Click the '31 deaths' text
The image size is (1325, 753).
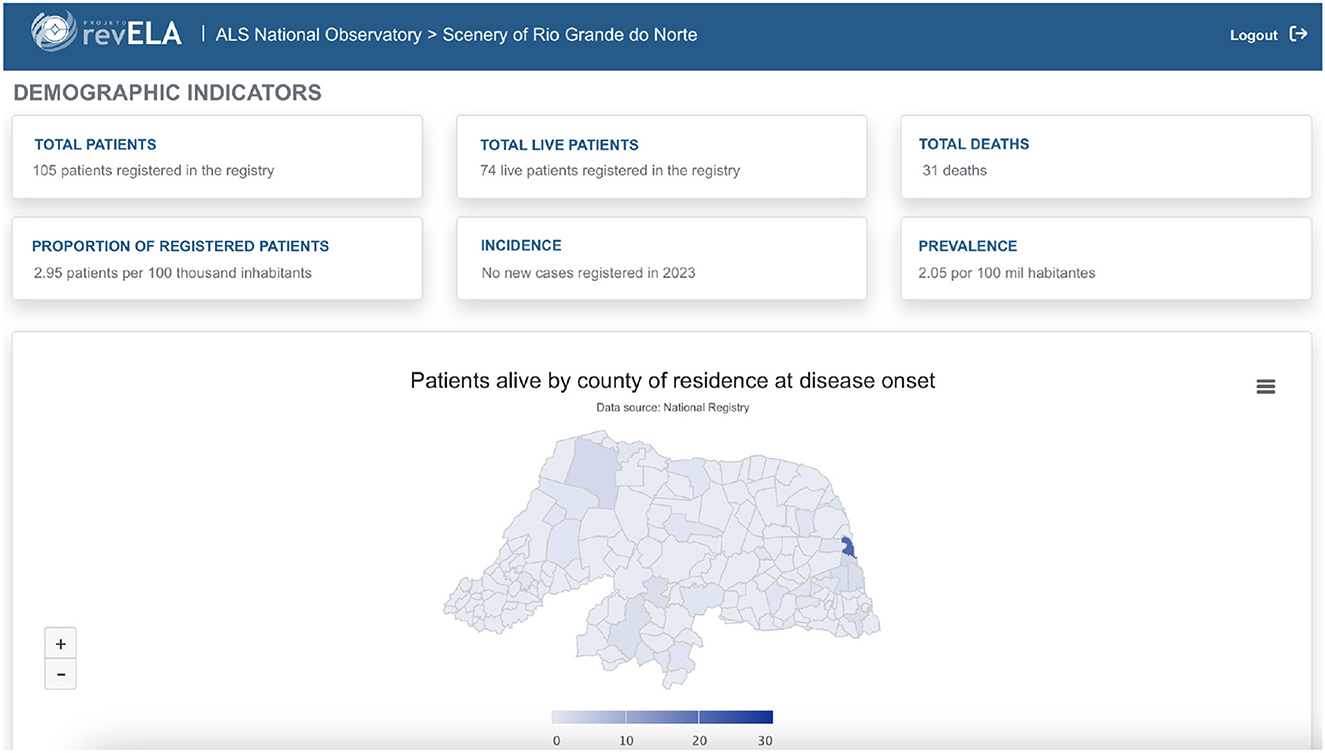954,170
